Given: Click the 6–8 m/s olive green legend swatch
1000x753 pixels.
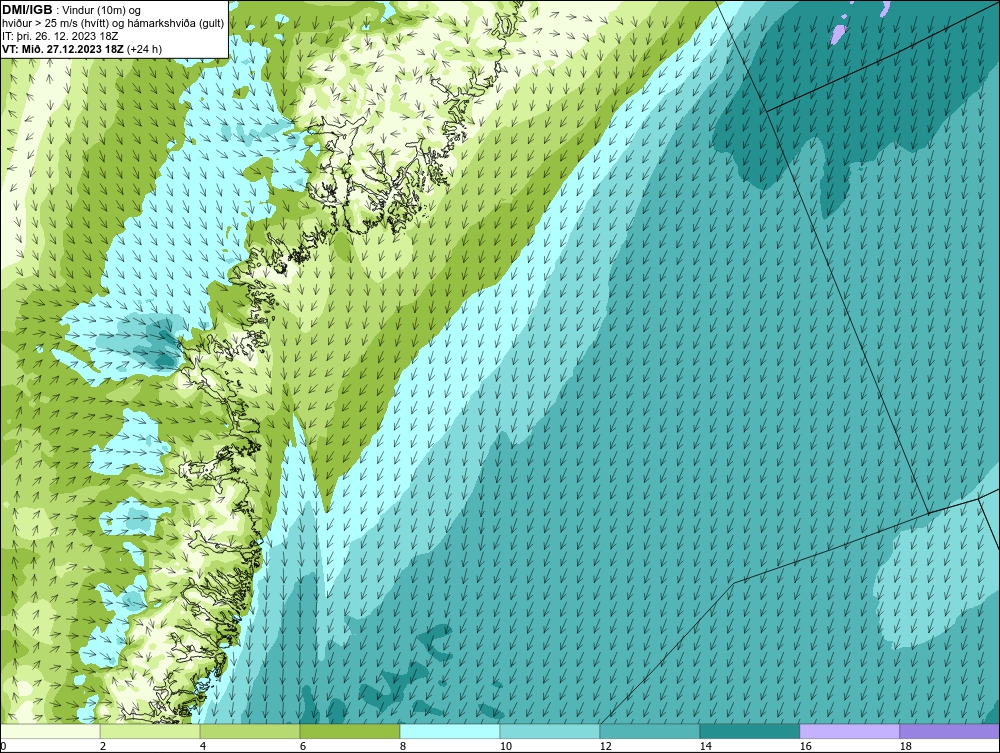Looking at the screenshot, I should tap(349, 731).
